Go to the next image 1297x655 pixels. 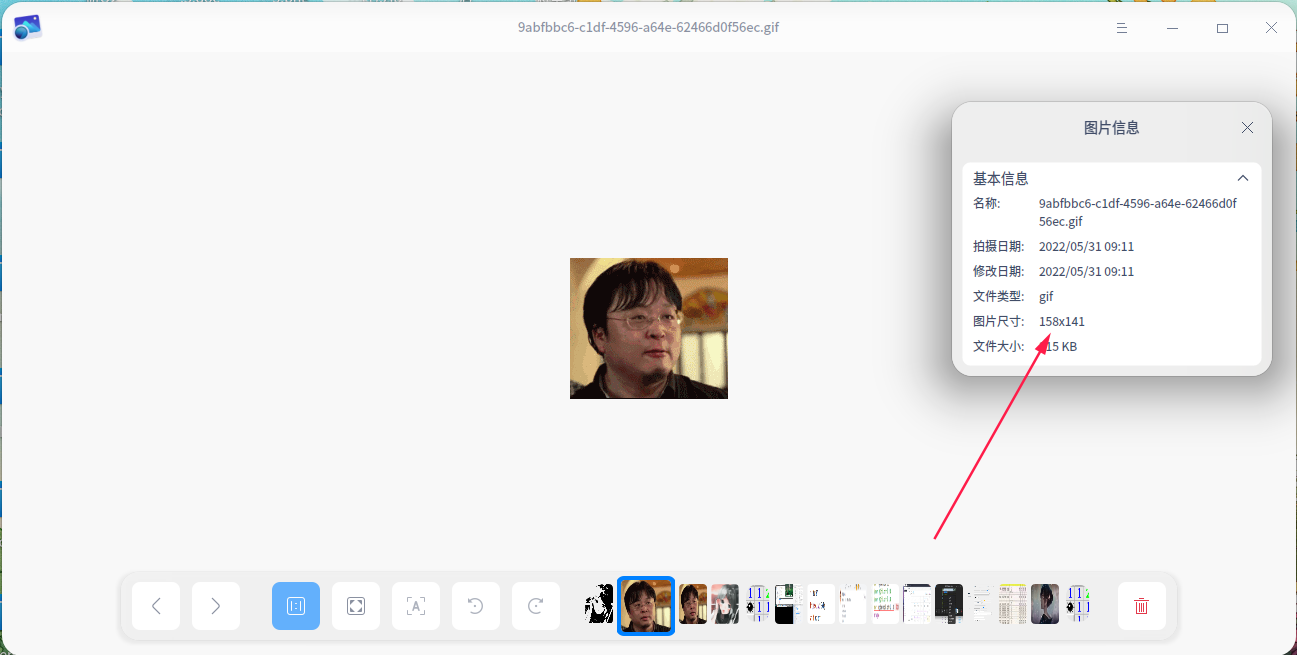tap(216, 606)
